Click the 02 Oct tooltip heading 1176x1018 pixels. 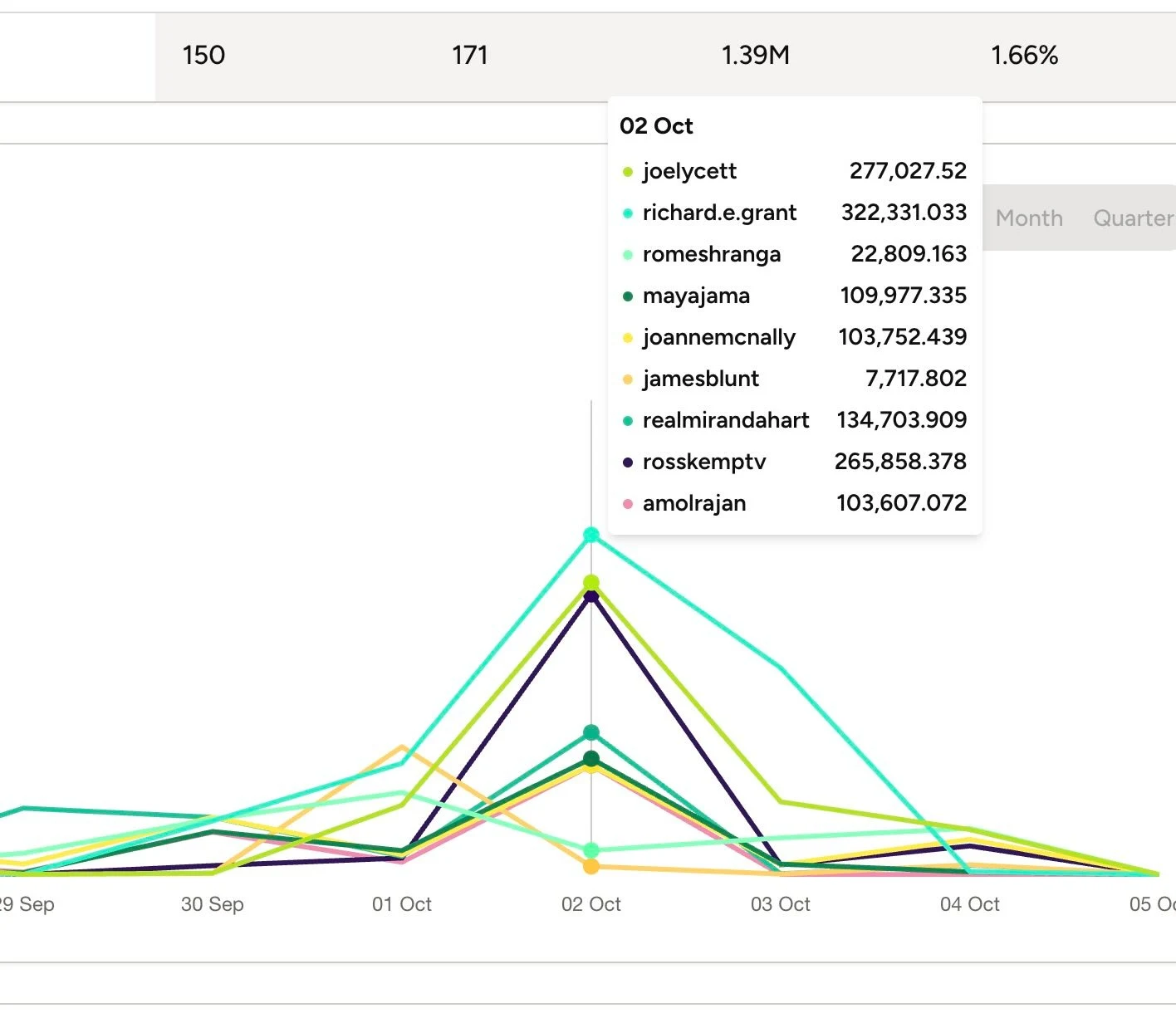point(656,126)
